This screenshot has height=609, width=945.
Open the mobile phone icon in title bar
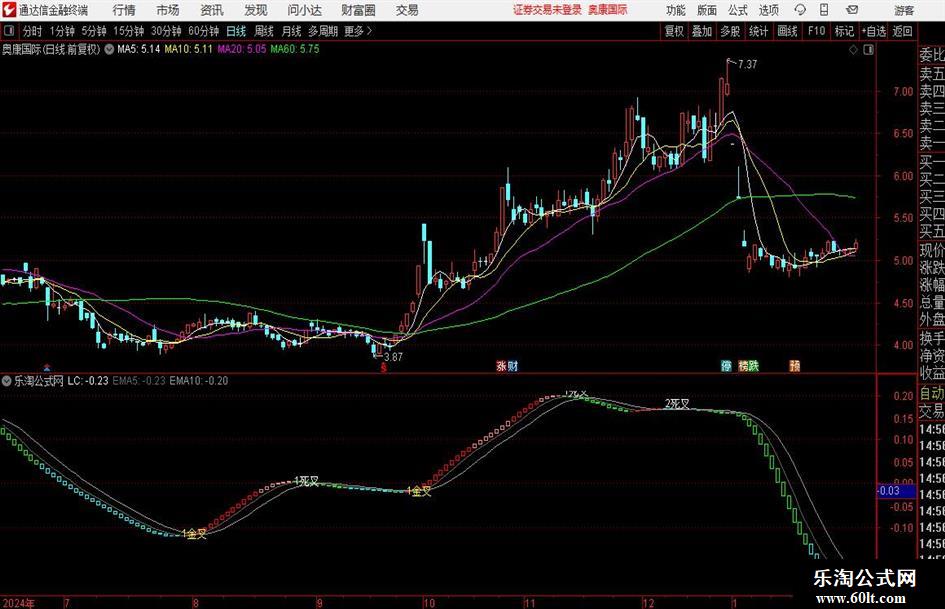(x=824, y=10)
